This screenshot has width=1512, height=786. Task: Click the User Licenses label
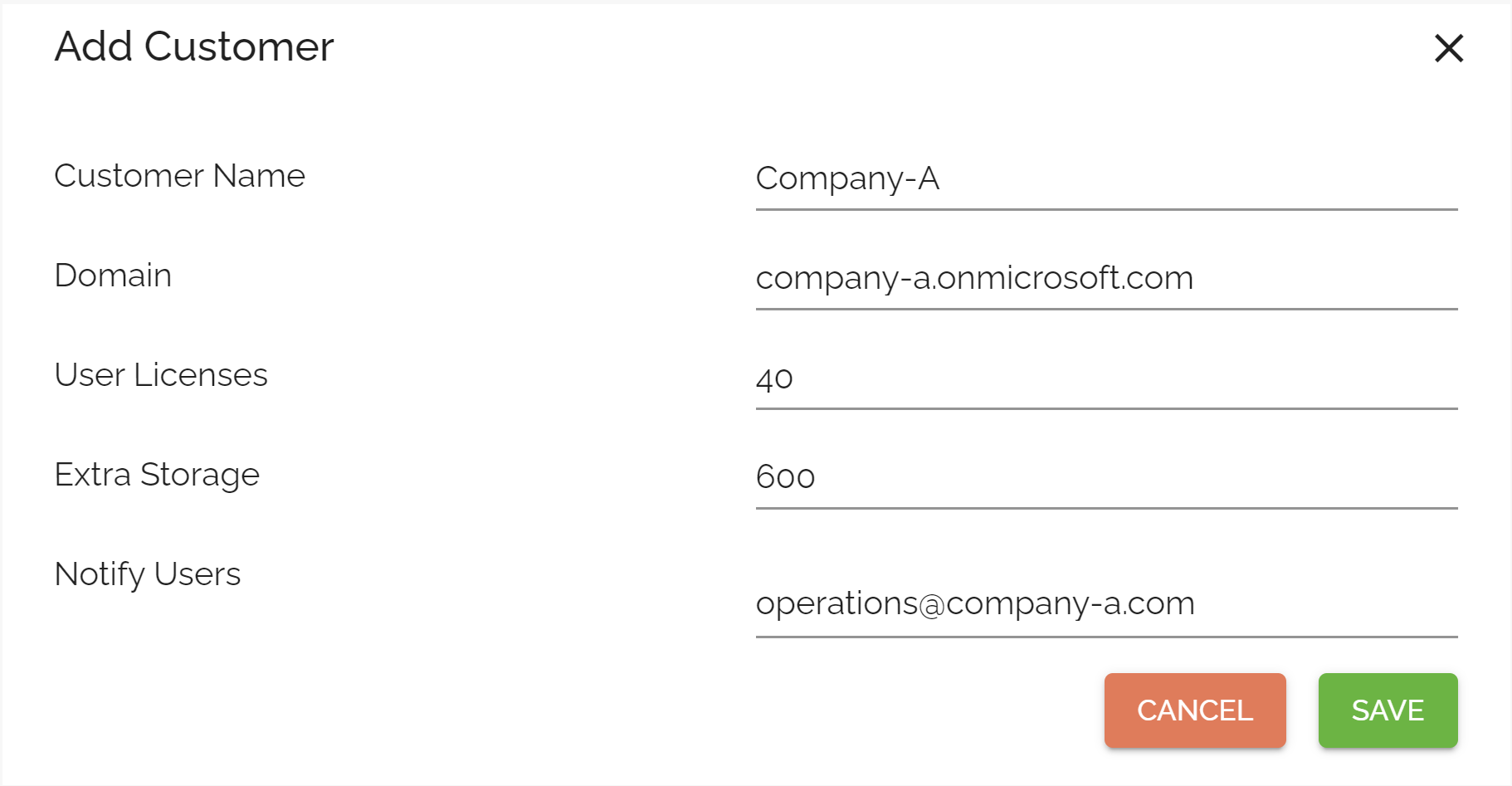[x=161, y=375]
